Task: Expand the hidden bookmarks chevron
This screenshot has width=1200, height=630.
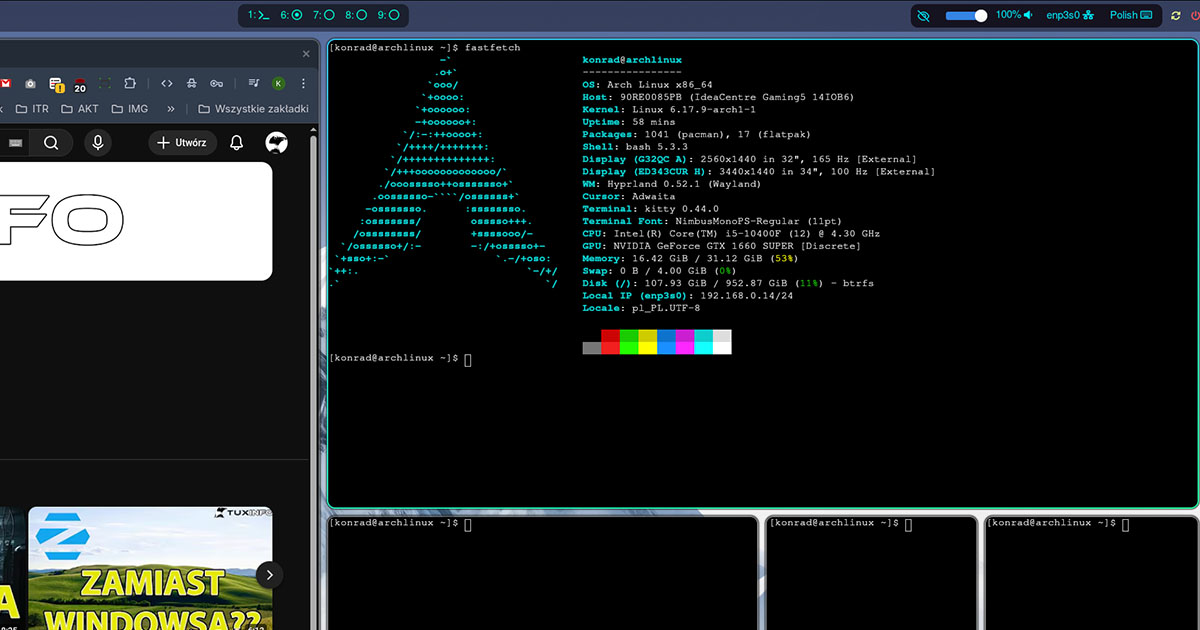Action: point(170,109)
